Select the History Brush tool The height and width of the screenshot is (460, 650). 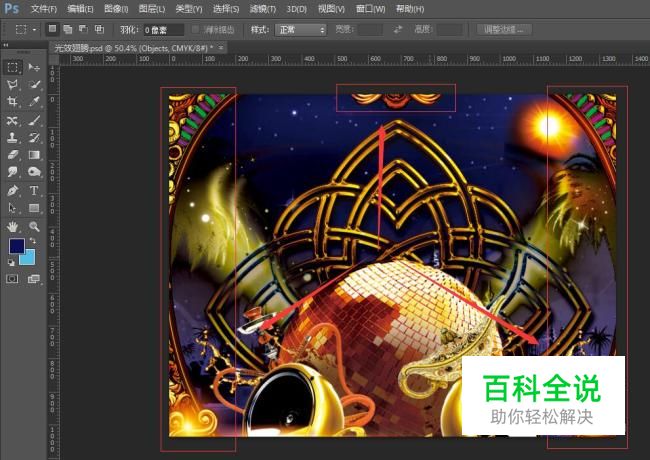click(34, 138)
